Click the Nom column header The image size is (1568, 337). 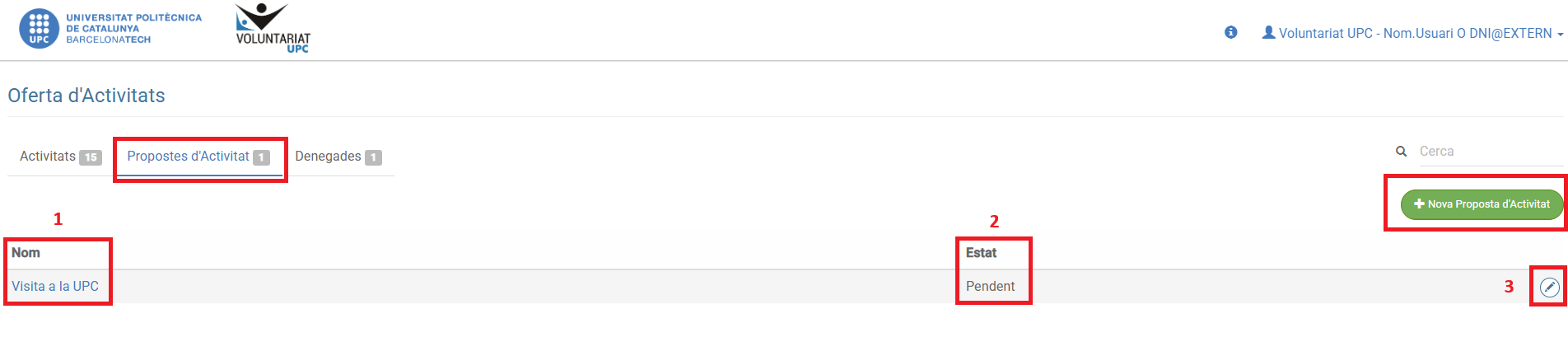tap(26, 253)
